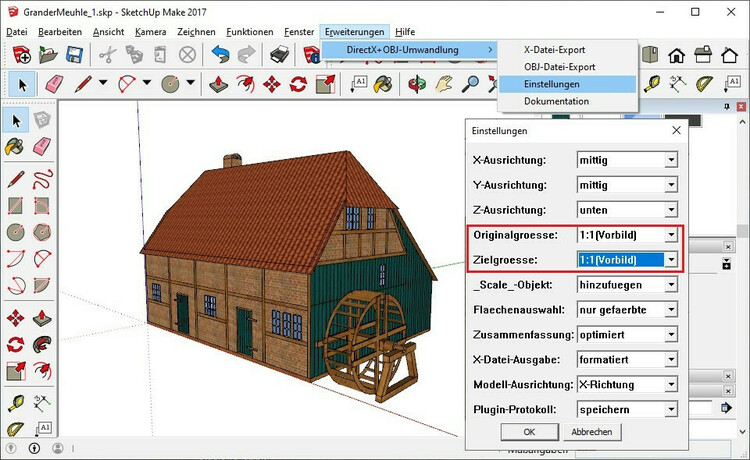
Task: Click the Paste clipboard icon
Action: (161, 55)
